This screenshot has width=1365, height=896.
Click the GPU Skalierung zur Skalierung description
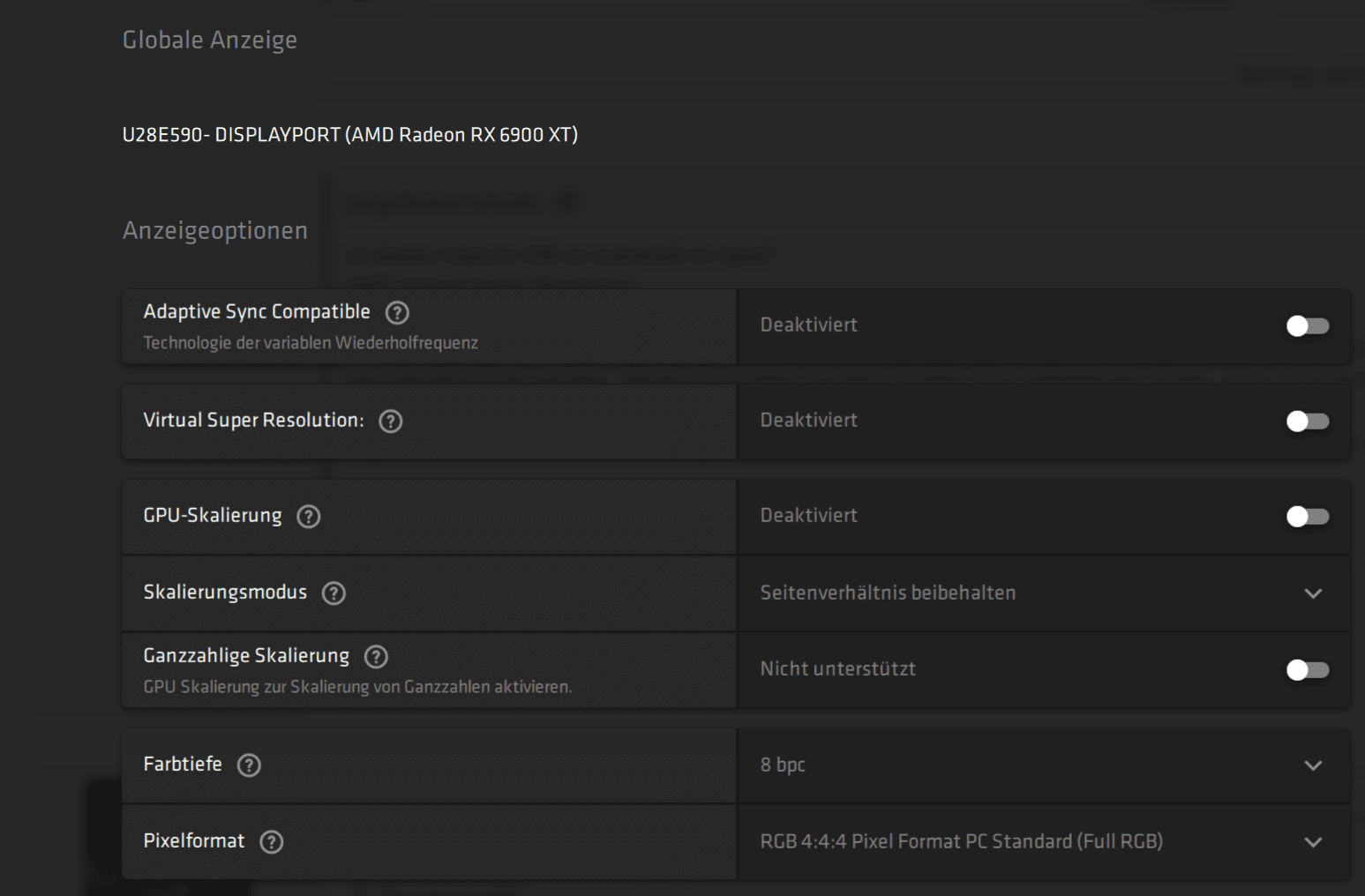pyautogui.click(x=357, y=687)
